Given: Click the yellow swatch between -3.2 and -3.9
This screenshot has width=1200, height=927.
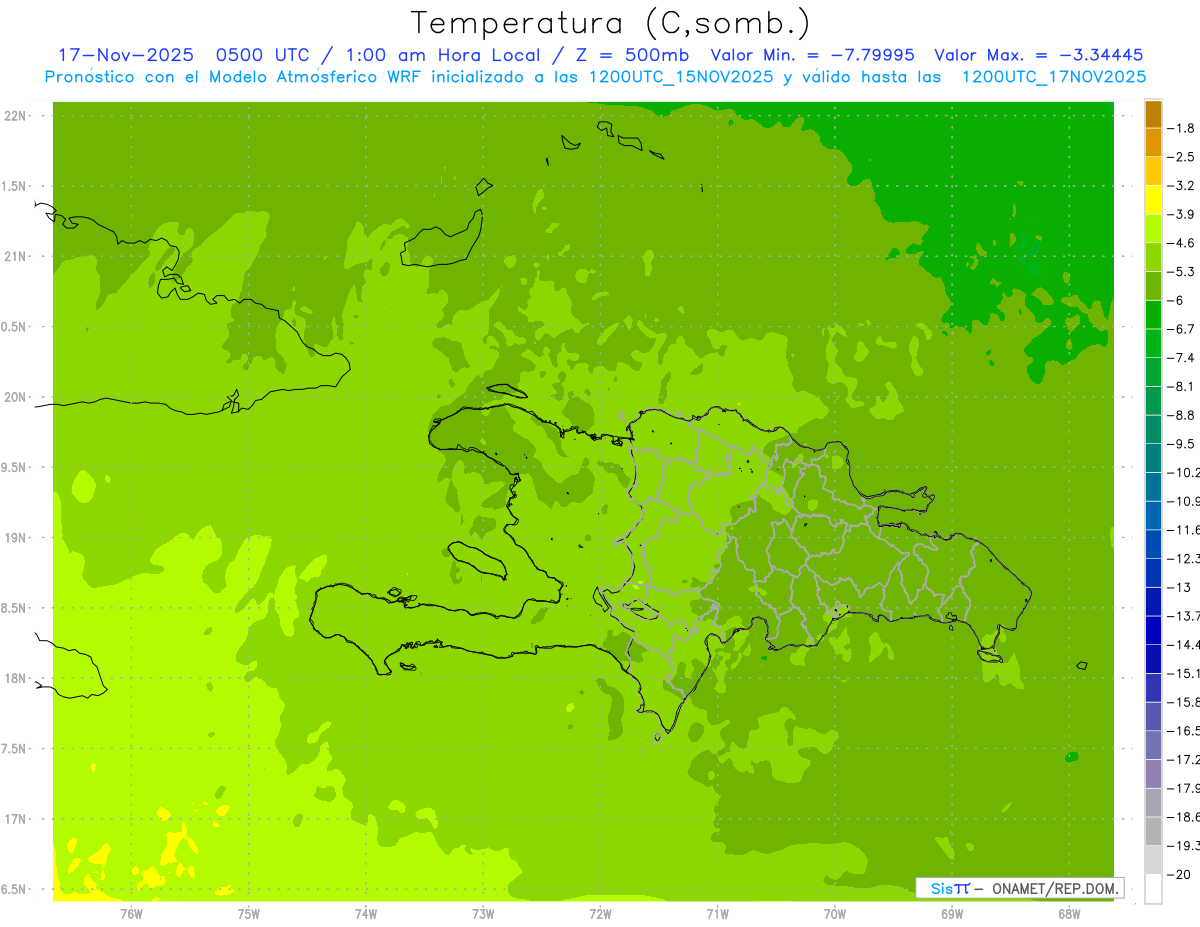Looking at the screenshot, I should tap(1153, 200).
